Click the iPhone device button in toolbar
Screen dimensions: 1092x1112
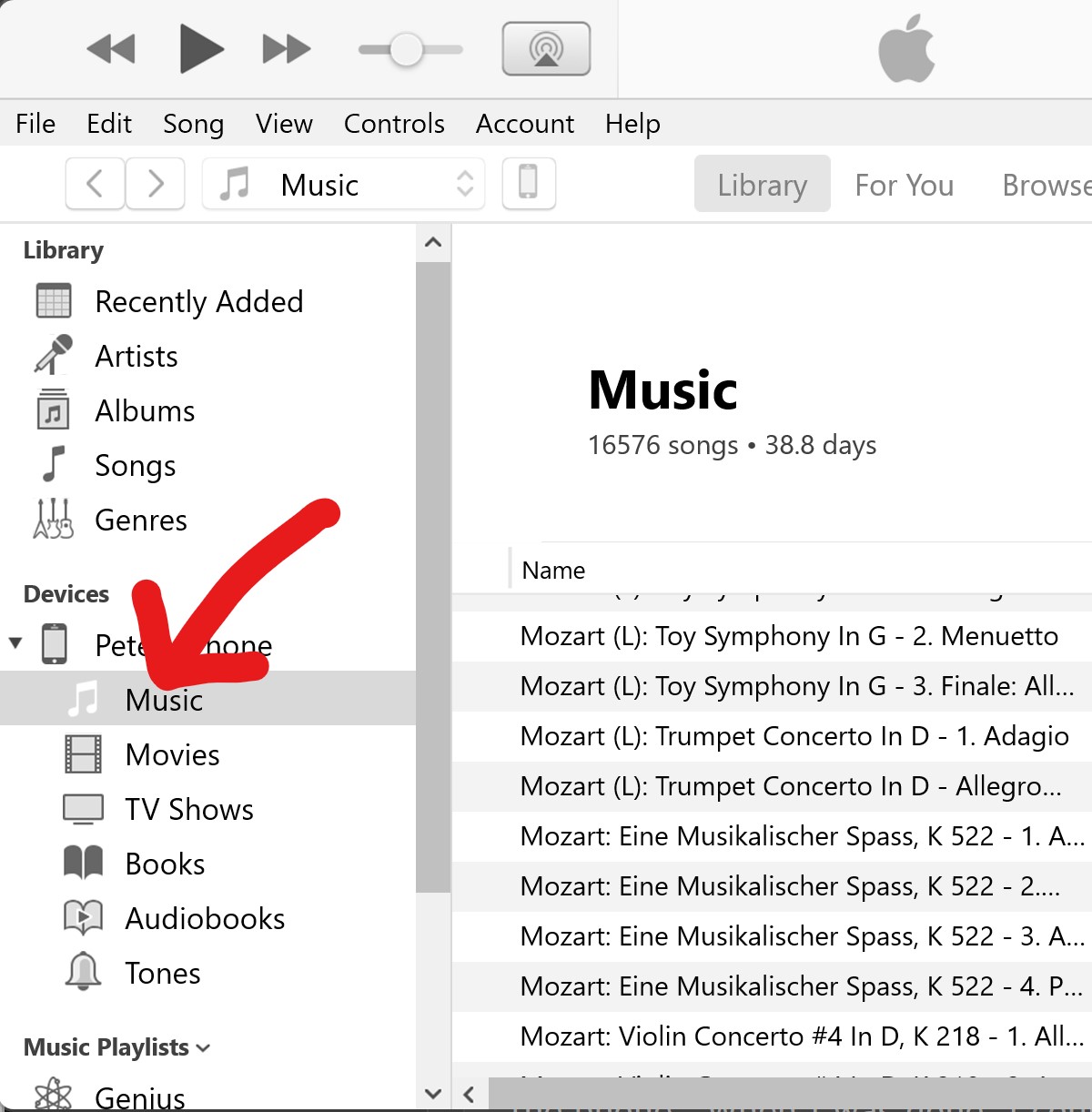click(x=529, y=184)
